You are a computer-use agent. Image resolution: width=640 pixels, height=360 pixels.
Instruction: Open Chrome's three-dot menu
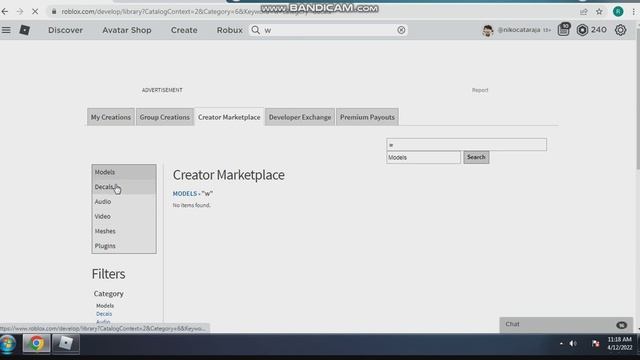point(633,11)
